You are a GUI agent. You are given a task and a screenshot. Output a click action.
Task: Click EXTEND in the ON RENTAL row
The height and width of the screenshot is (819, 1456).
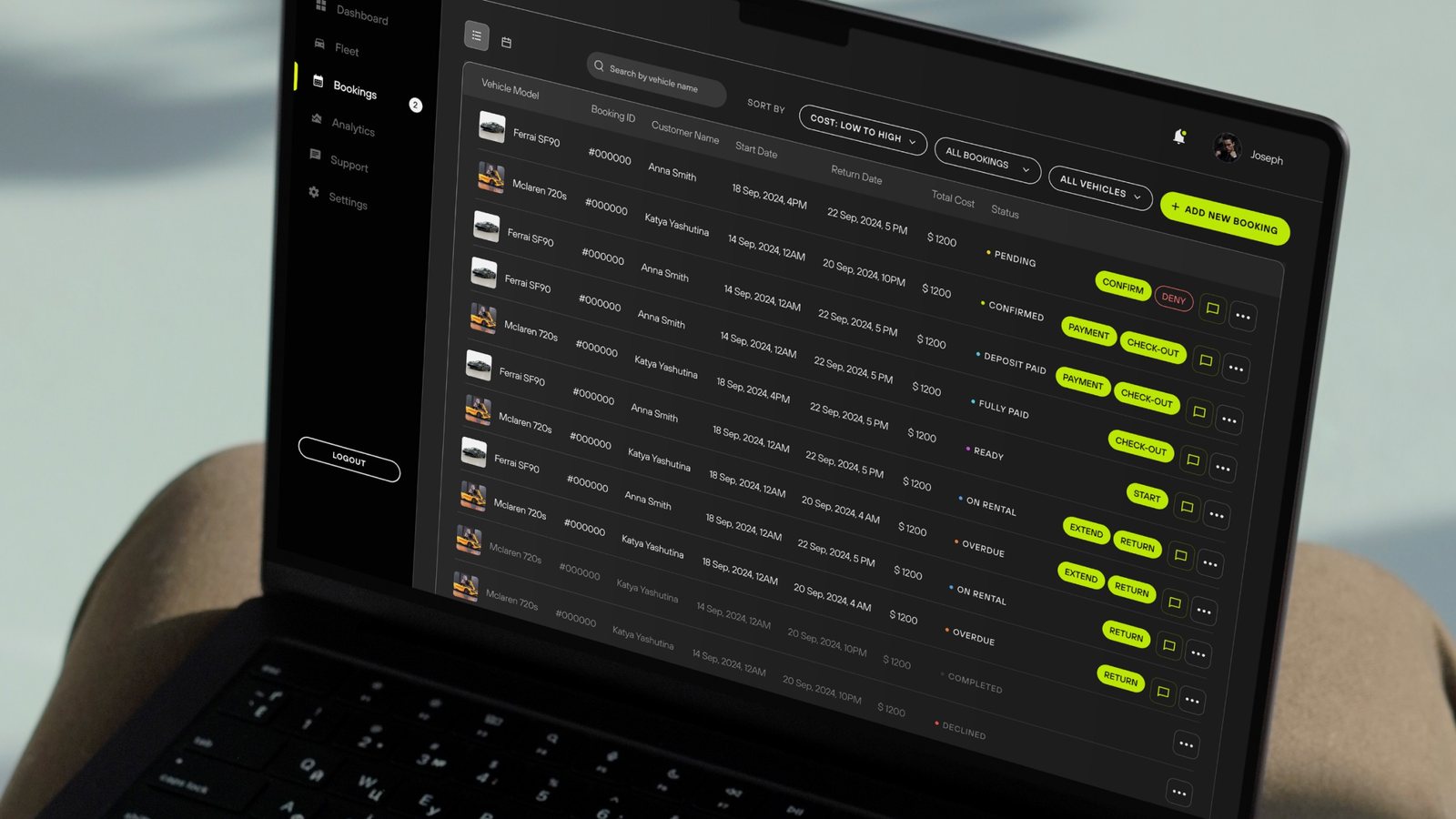1087,530
